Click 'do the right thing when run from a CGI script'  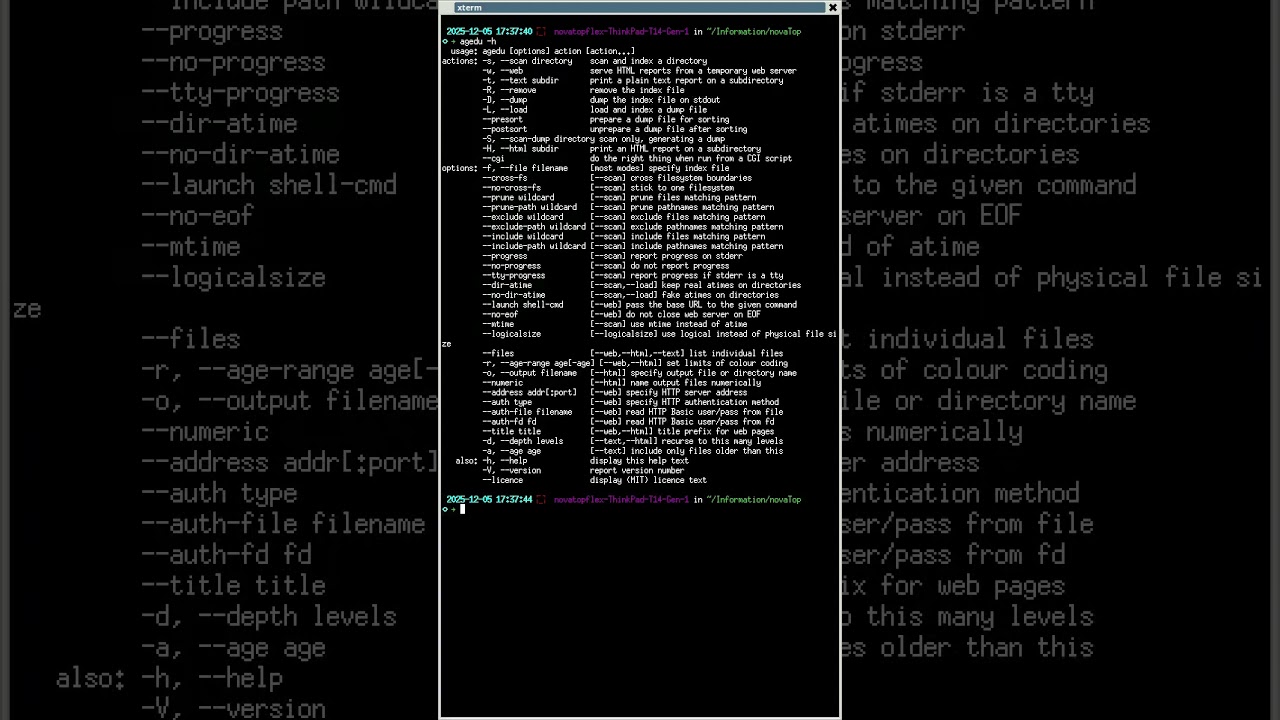coord(691,158)
